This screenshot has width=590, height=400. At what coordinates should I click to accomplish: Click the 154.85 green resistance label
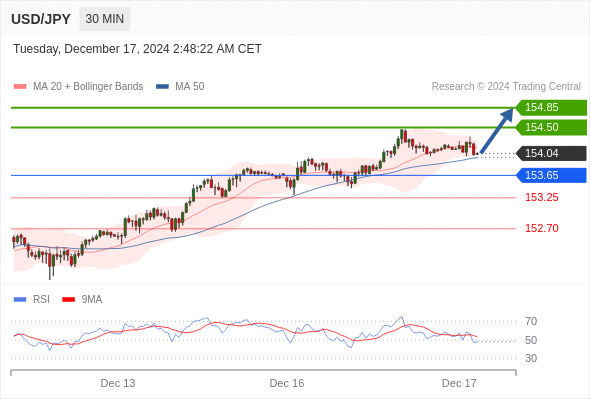[551, 108]
